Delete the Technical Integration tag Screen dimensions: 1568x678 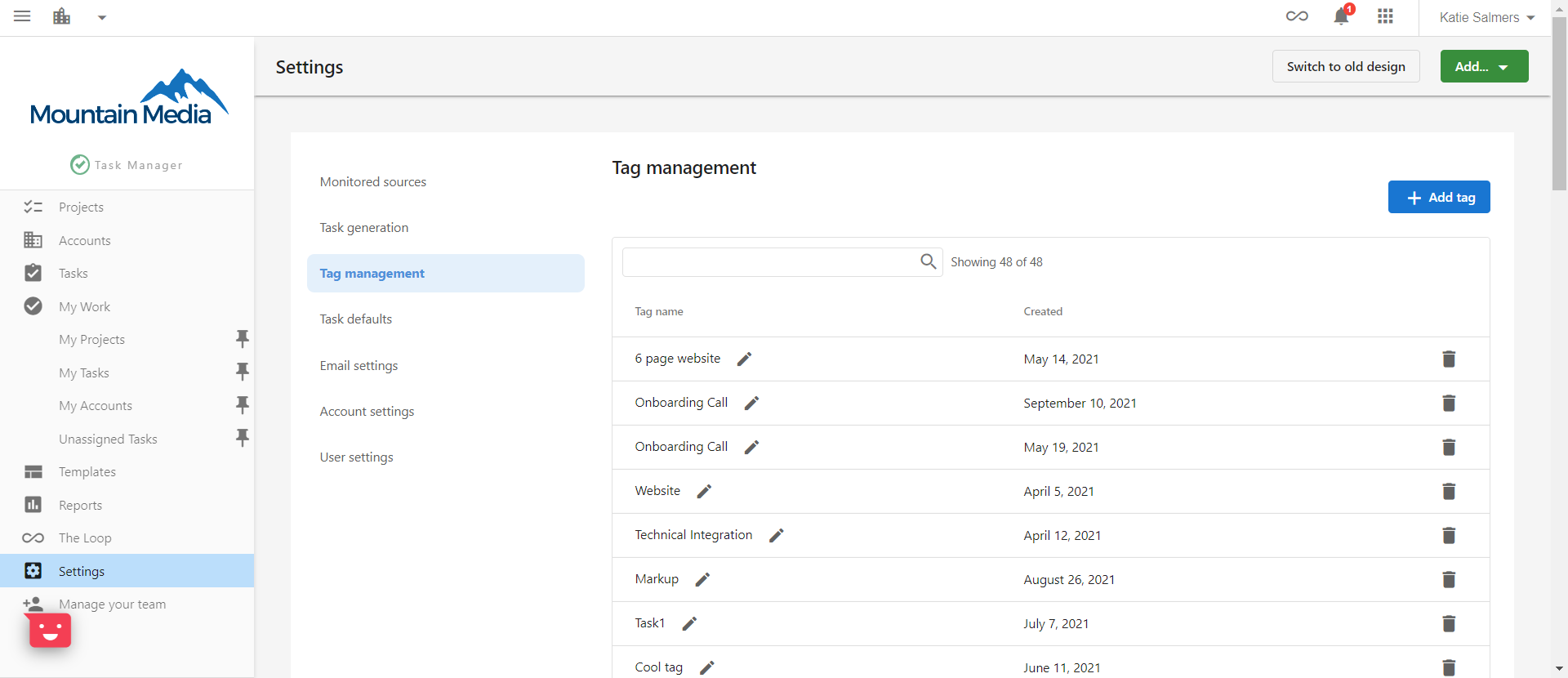click(1449, 535)
